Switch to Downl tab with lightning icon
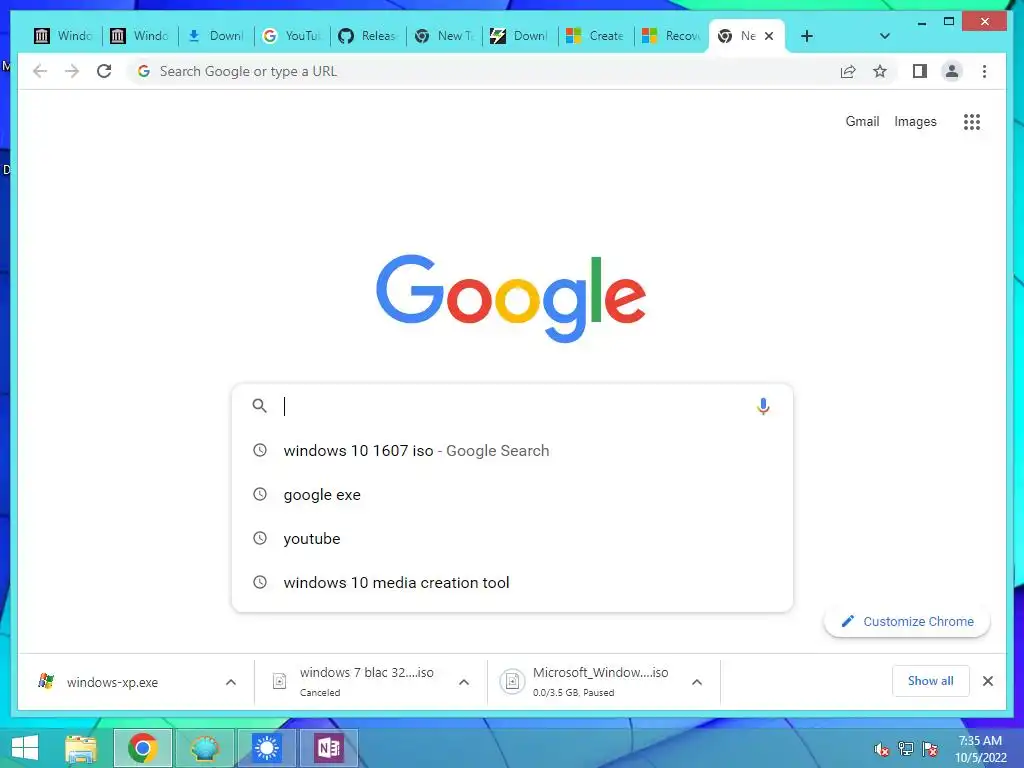Viewport: 1024px width, 768px height. (520, 36)
